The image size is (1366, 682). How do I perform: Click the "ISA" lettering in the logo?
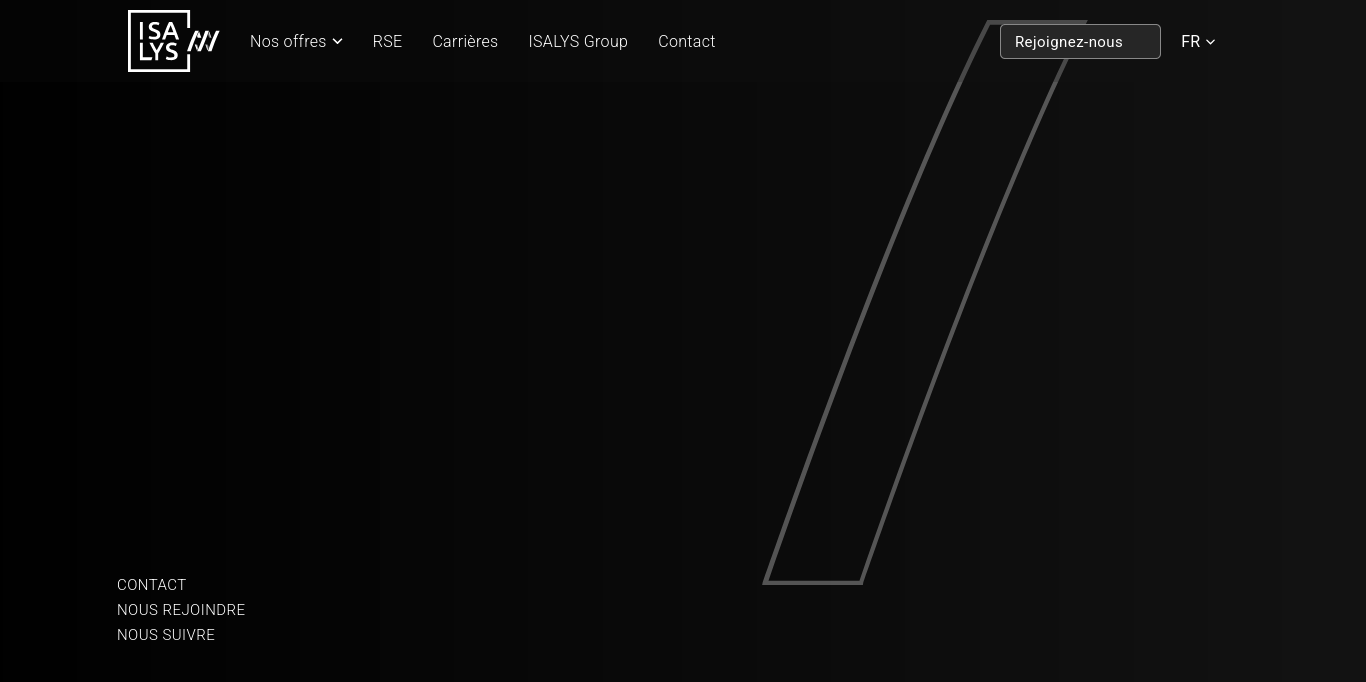pyautogui.click(x=158, y=29)
